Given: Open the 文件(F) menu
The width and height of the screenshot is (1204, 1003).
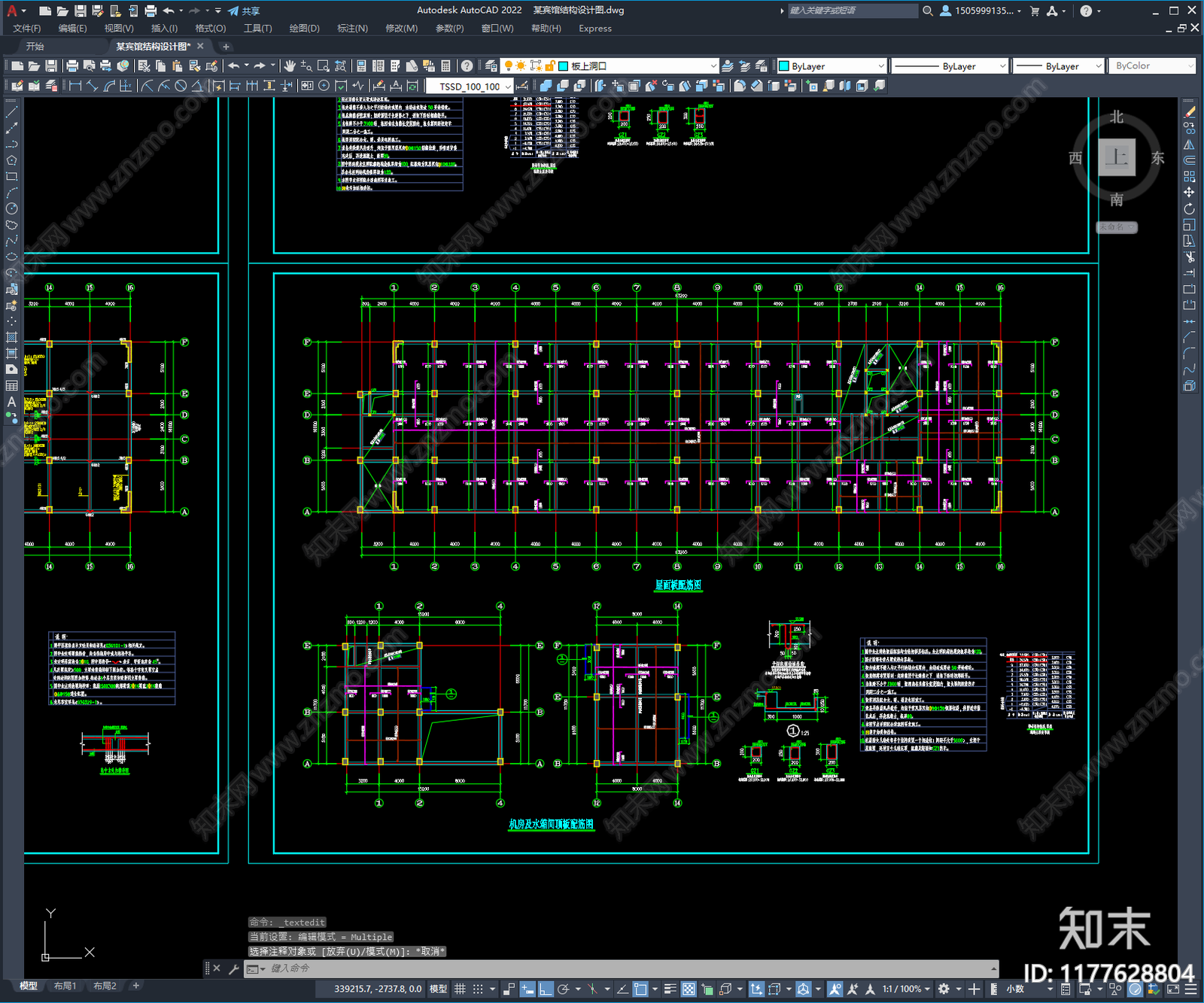Looking at the screenshot, I should tap(27, 29).
